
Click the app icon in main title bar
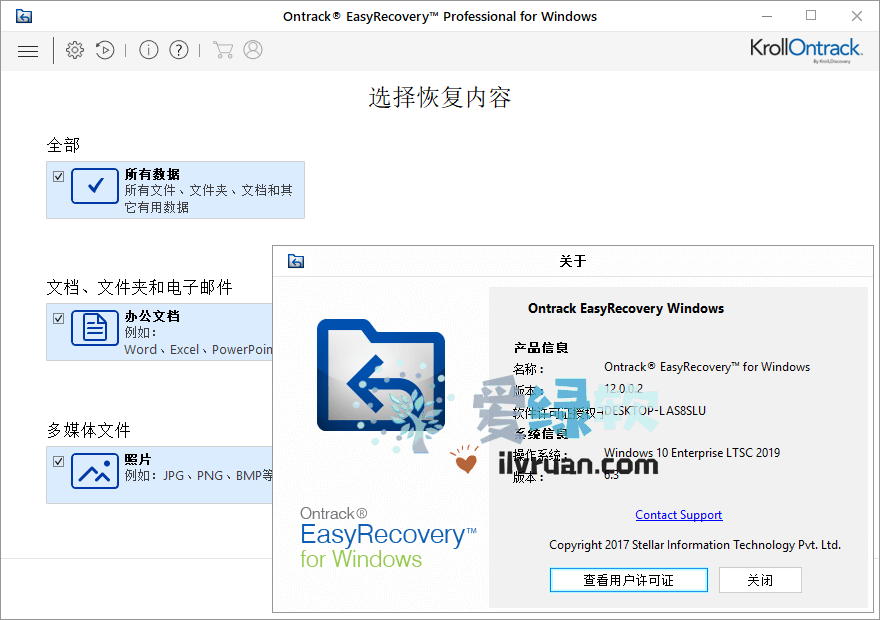click(24, 16)
